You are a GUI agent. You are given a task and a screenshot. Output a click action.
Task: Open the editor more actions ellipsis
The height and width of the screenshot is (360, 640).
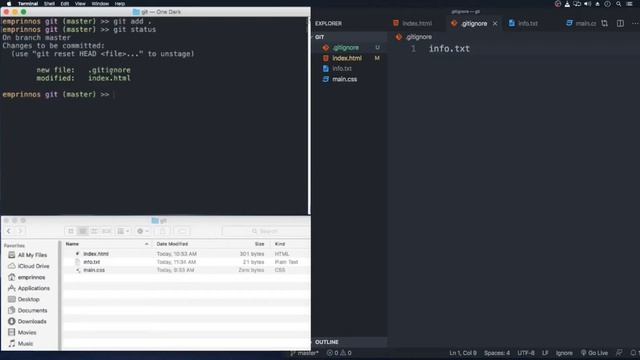point(635,23)
